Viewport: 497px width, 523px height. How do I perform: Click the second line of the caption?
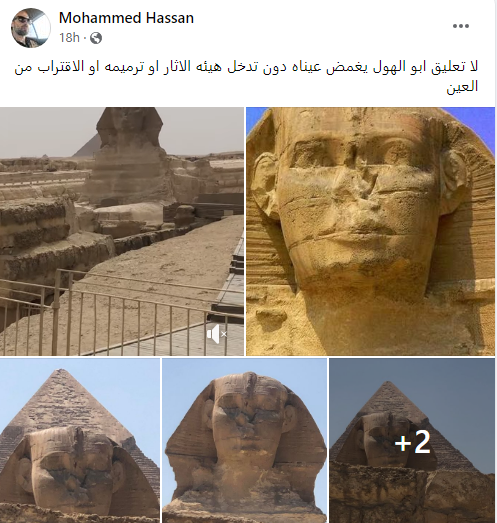pos(462,87)
